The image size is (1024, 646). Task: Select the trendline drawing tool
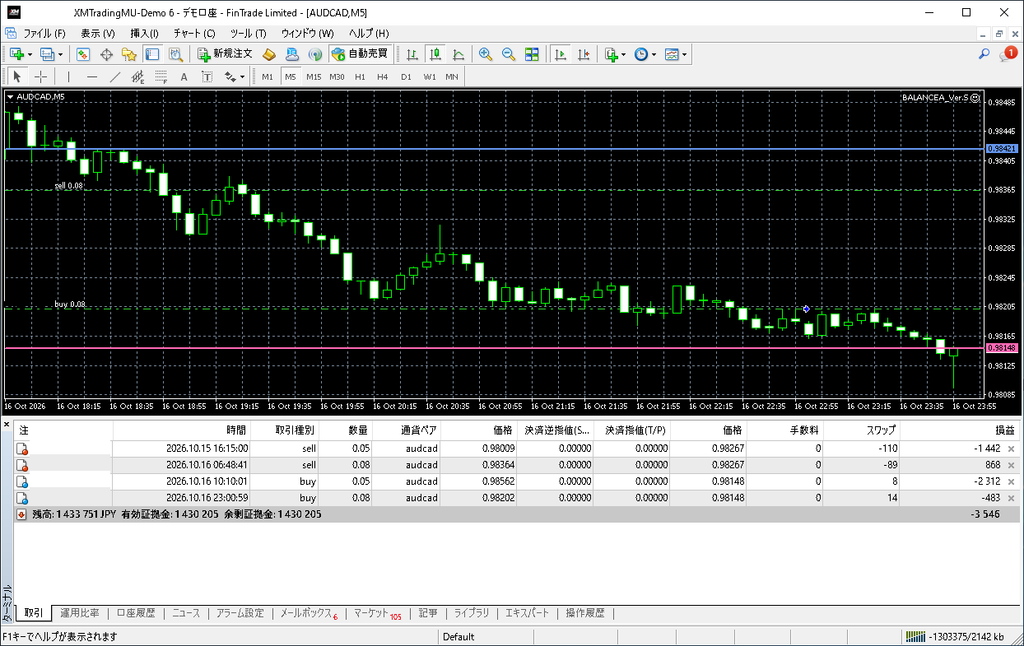[x=115, y=77]
